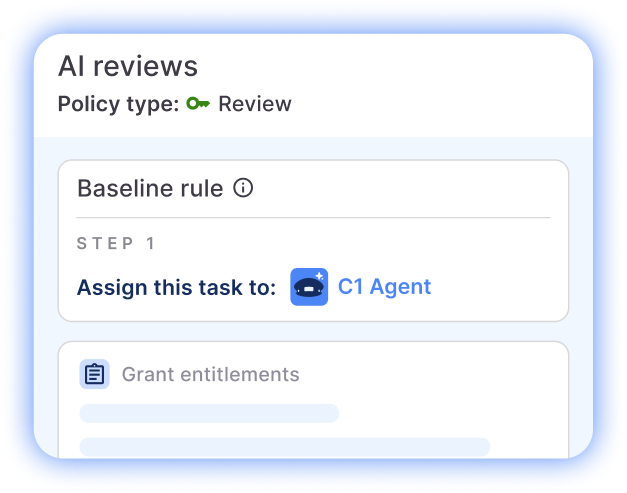This screenshot has width=627, height=493.
Task: Click the green key icon
Action: tap(197, 104)
